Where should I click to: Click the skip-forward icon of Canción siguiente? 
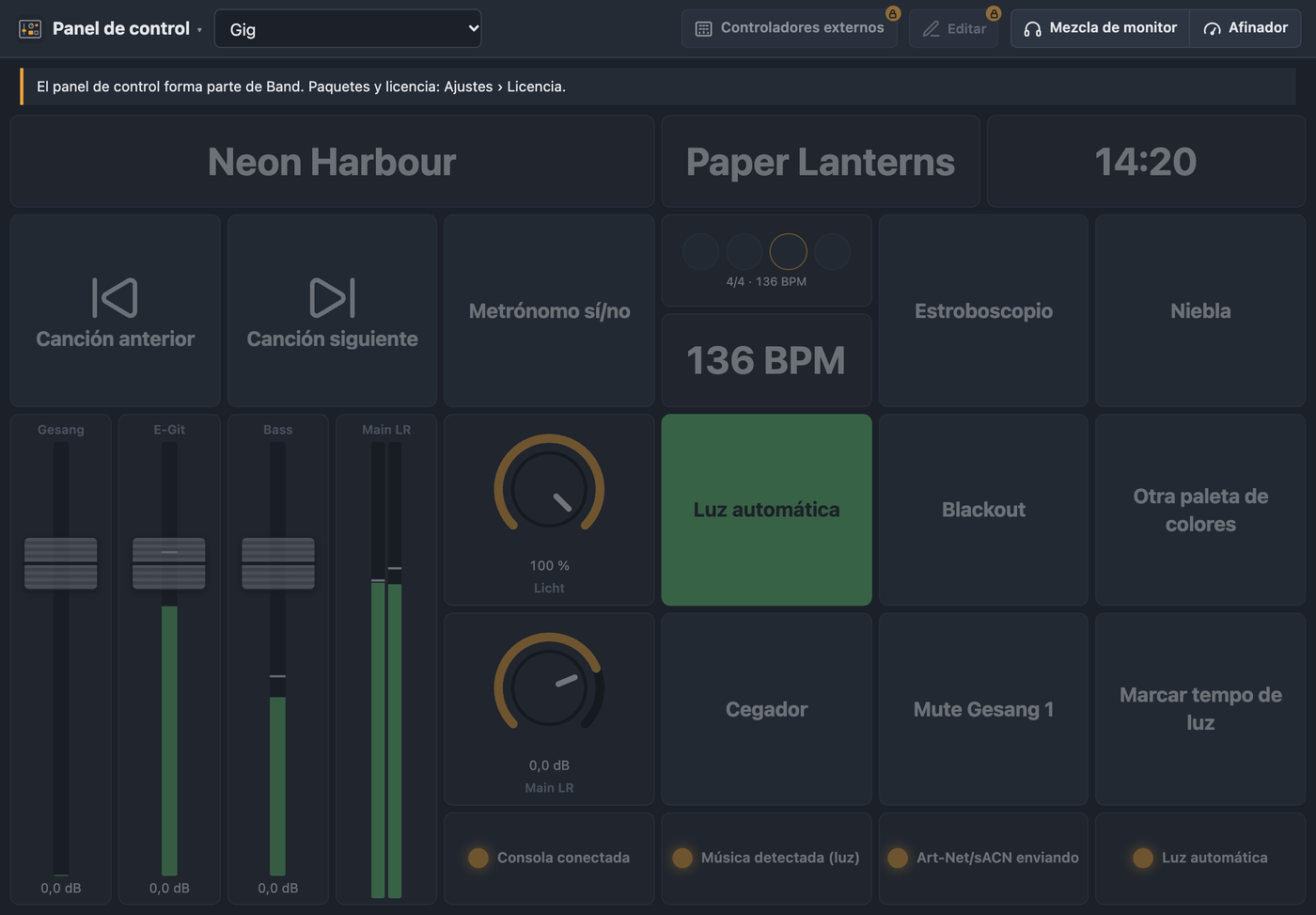coord(332,298)
